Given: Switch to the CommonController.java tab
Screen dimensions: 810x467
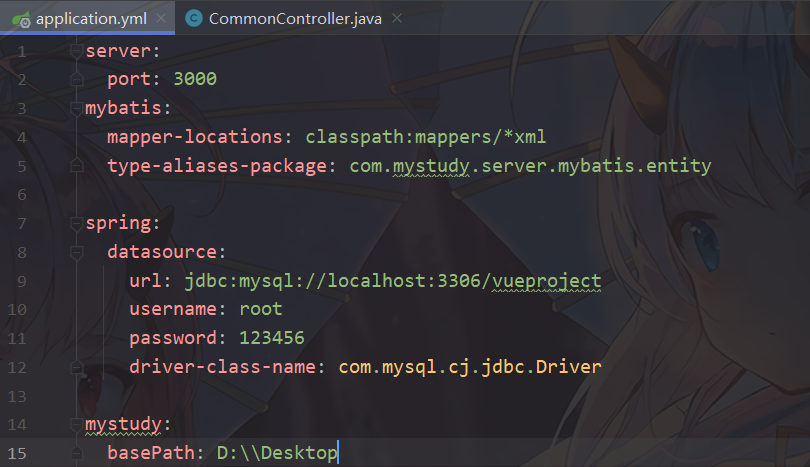Looking at the screenshot, I should click(x=280, y=18).
